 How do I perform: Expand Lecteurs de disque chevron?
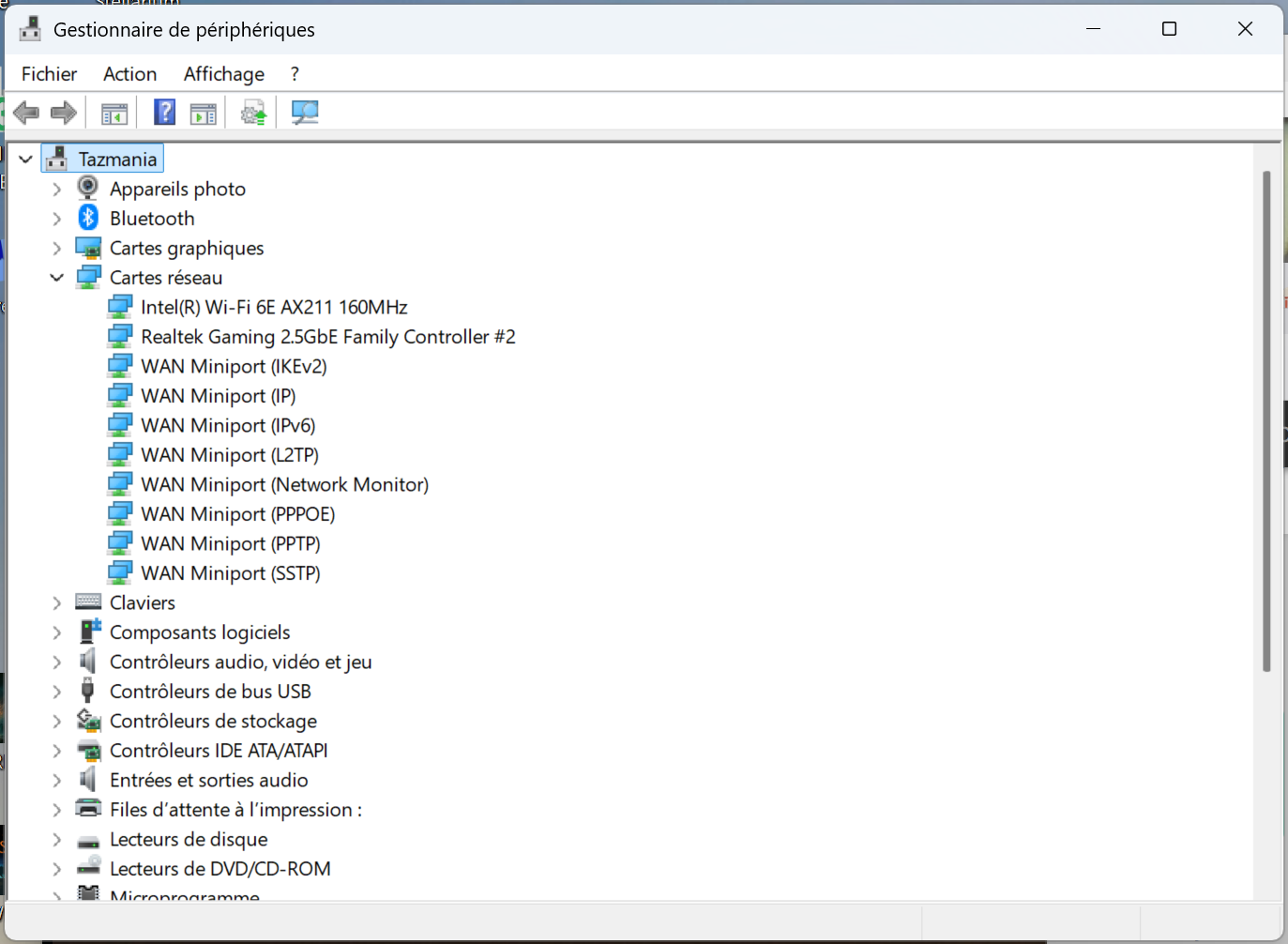coord(56,840)
